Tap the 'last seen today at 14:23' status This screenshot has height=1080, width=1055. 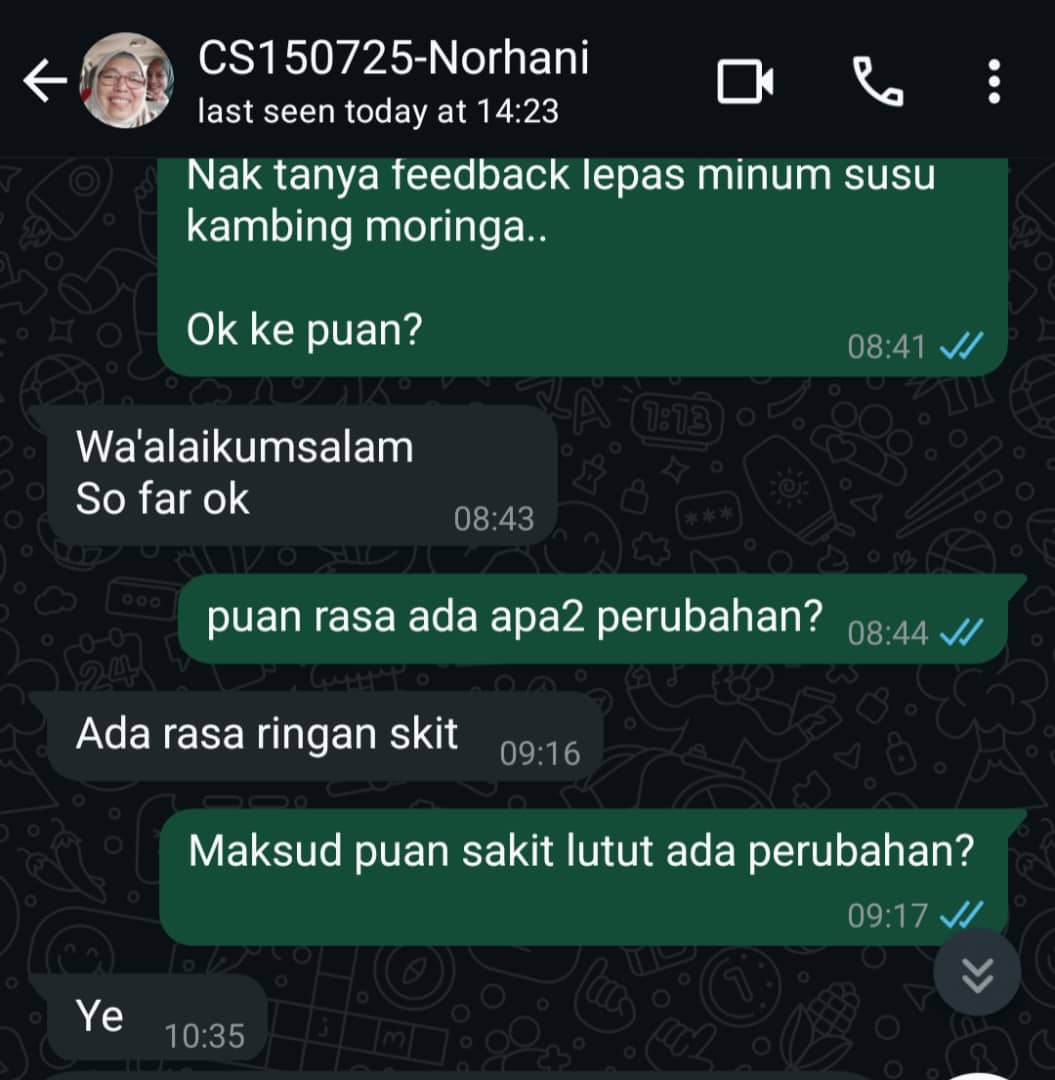click(378, 112)
